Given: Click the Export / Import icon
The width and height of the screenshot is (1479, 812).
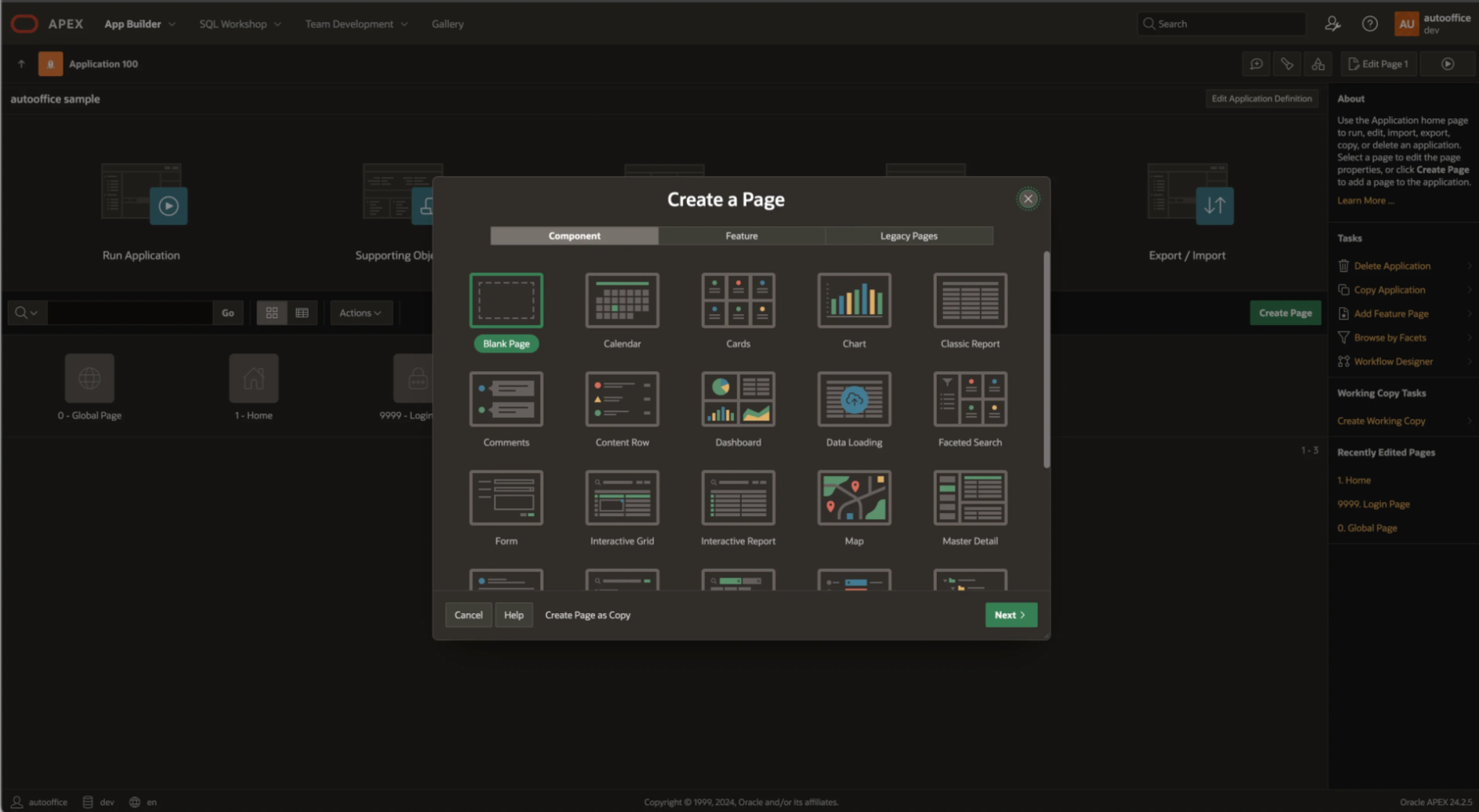Looking at the screenshot, I should pos(1189,194).
